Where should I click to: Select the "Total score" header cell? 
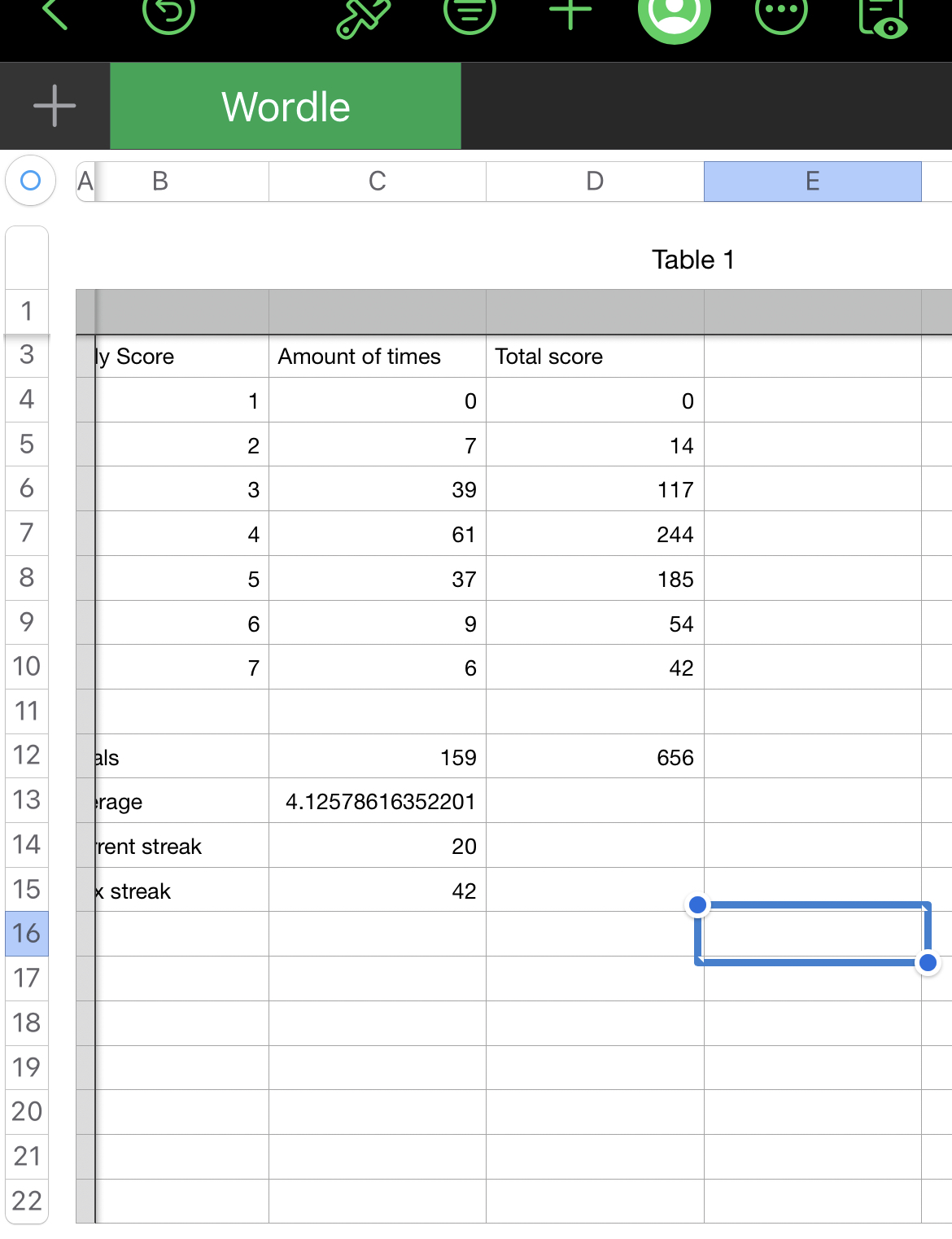596,357
